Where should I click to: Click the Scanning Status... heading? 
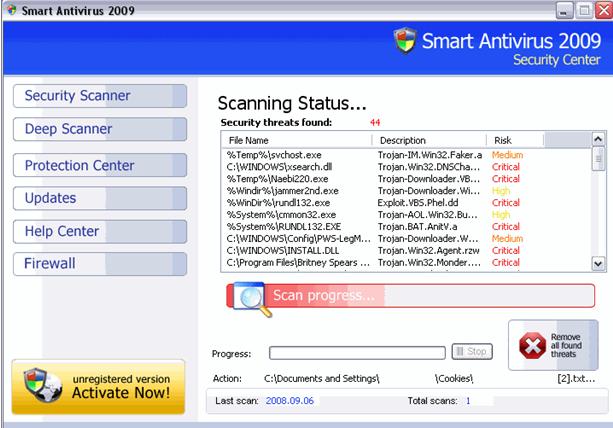point(292,104)
